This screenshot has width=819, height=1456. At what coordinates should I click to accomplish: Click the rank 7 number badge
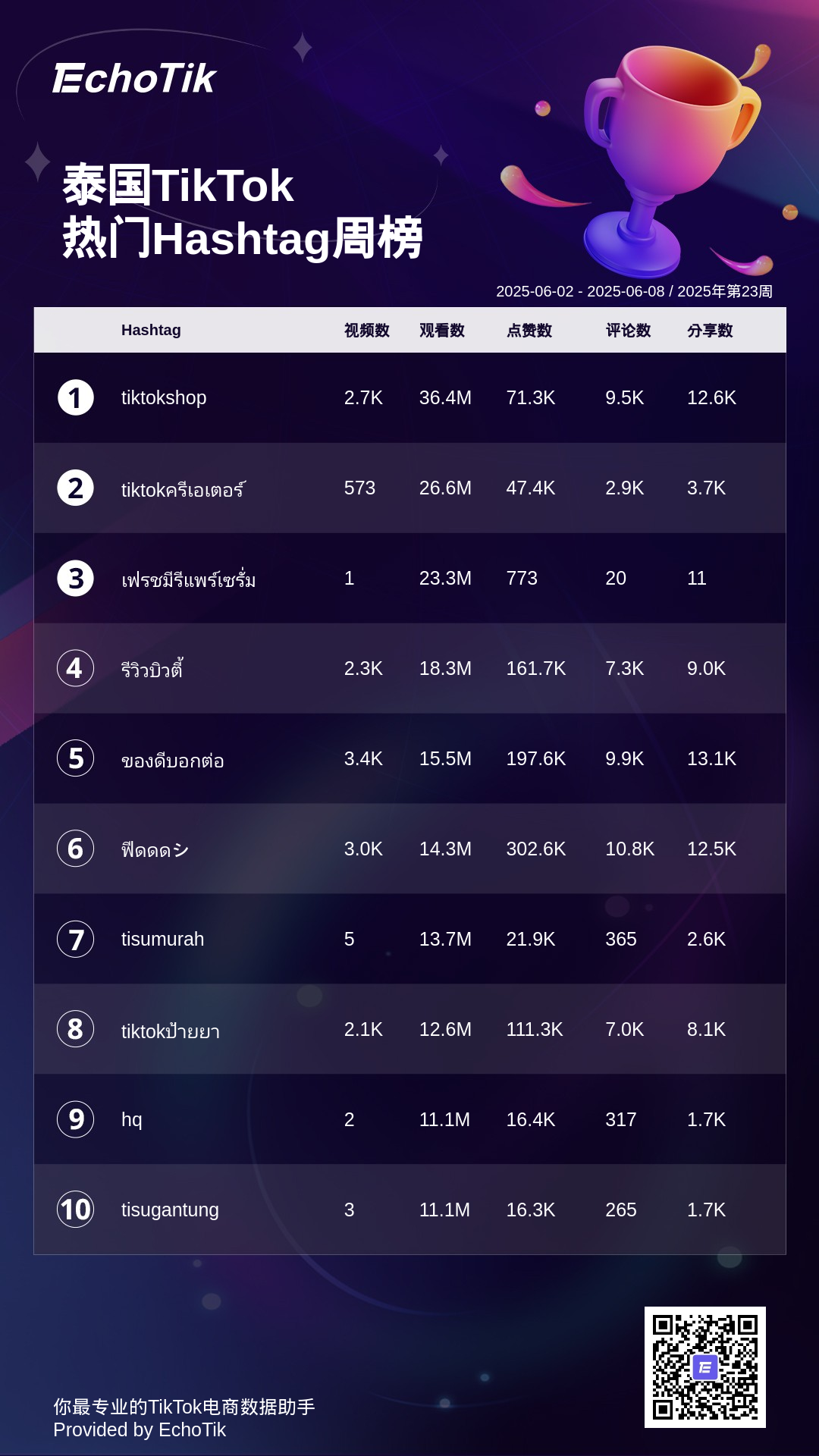click(76, 940)
